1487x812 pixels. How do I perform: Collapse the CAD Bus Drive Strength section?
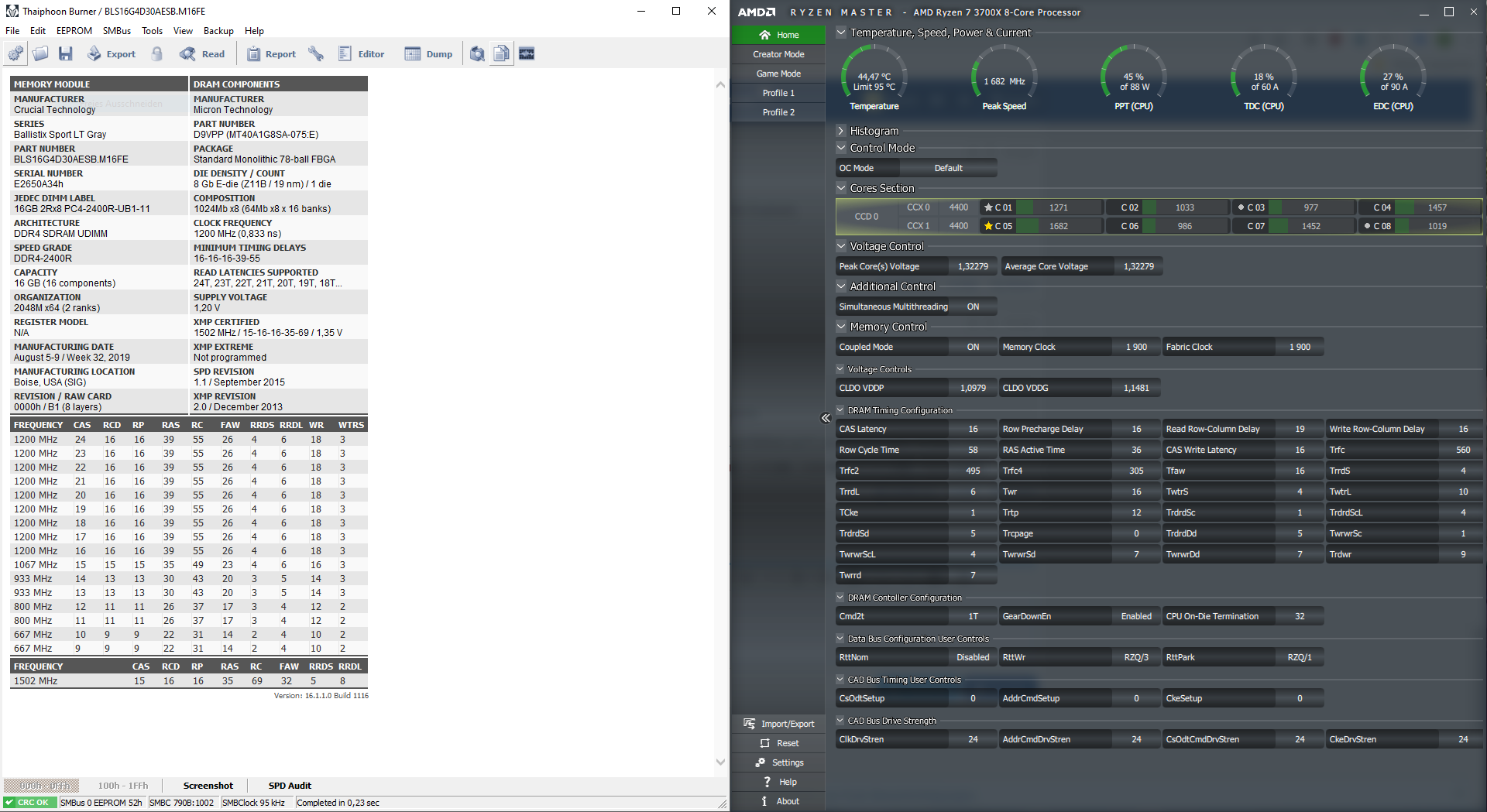[x=840, y=721]
